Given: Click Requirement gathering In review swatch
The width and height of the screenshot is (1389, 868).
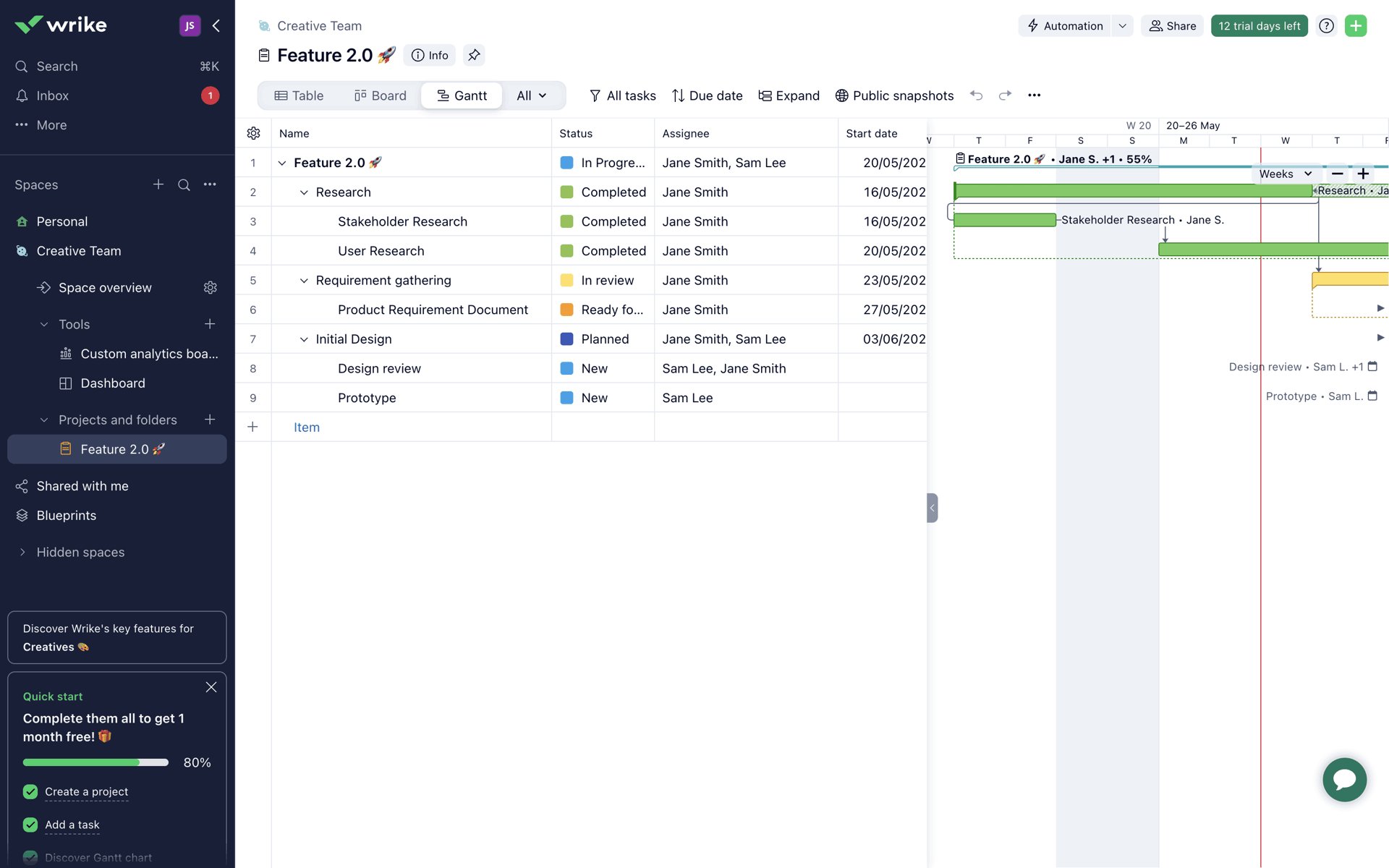Looking at the screenshot, I should [x=566, y=281].
